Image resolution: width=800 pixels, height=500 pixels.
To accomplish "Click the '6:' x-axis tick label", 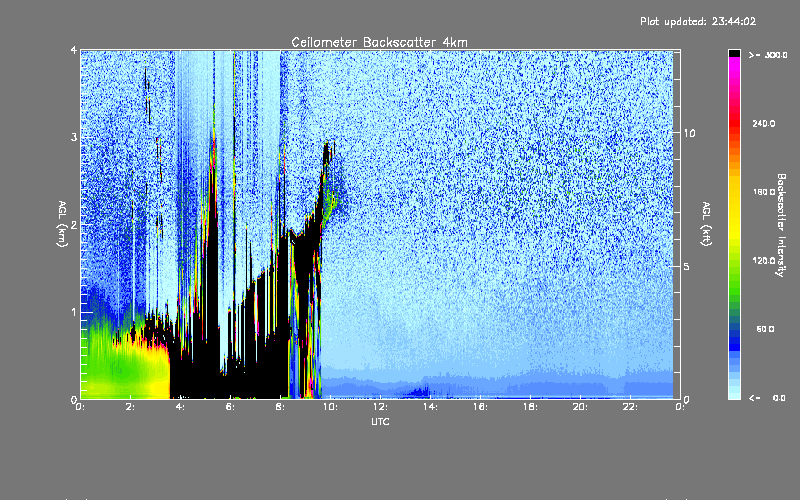I will [230, 407].
